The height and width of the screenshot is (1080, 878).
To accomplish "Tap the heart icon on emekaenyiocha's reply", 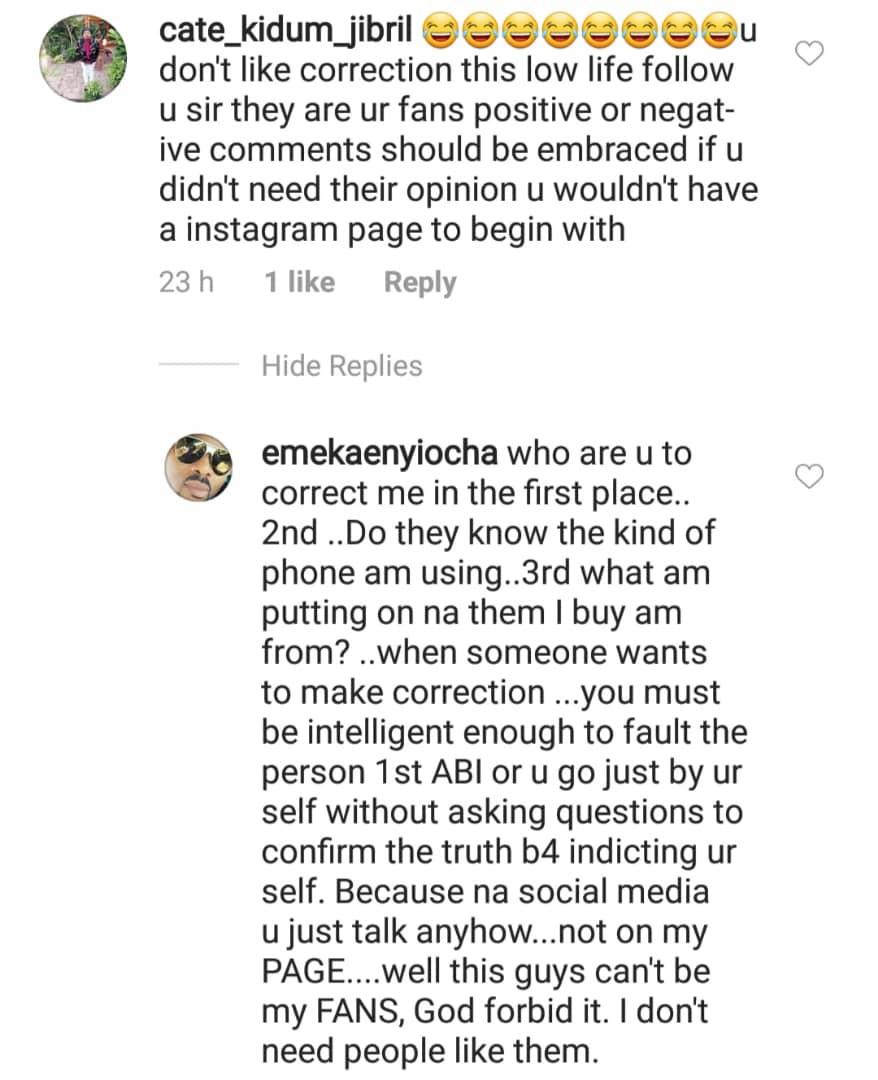I will point(809,477).
